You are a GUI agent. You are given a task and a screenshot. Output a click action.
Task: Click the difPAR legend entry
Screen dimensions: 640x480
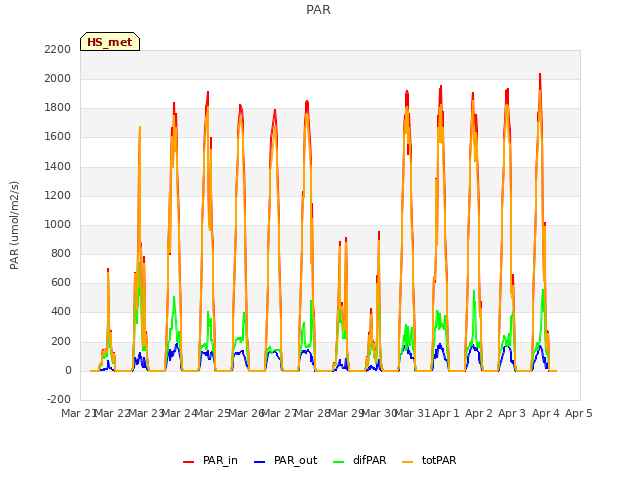click(360, 460)
